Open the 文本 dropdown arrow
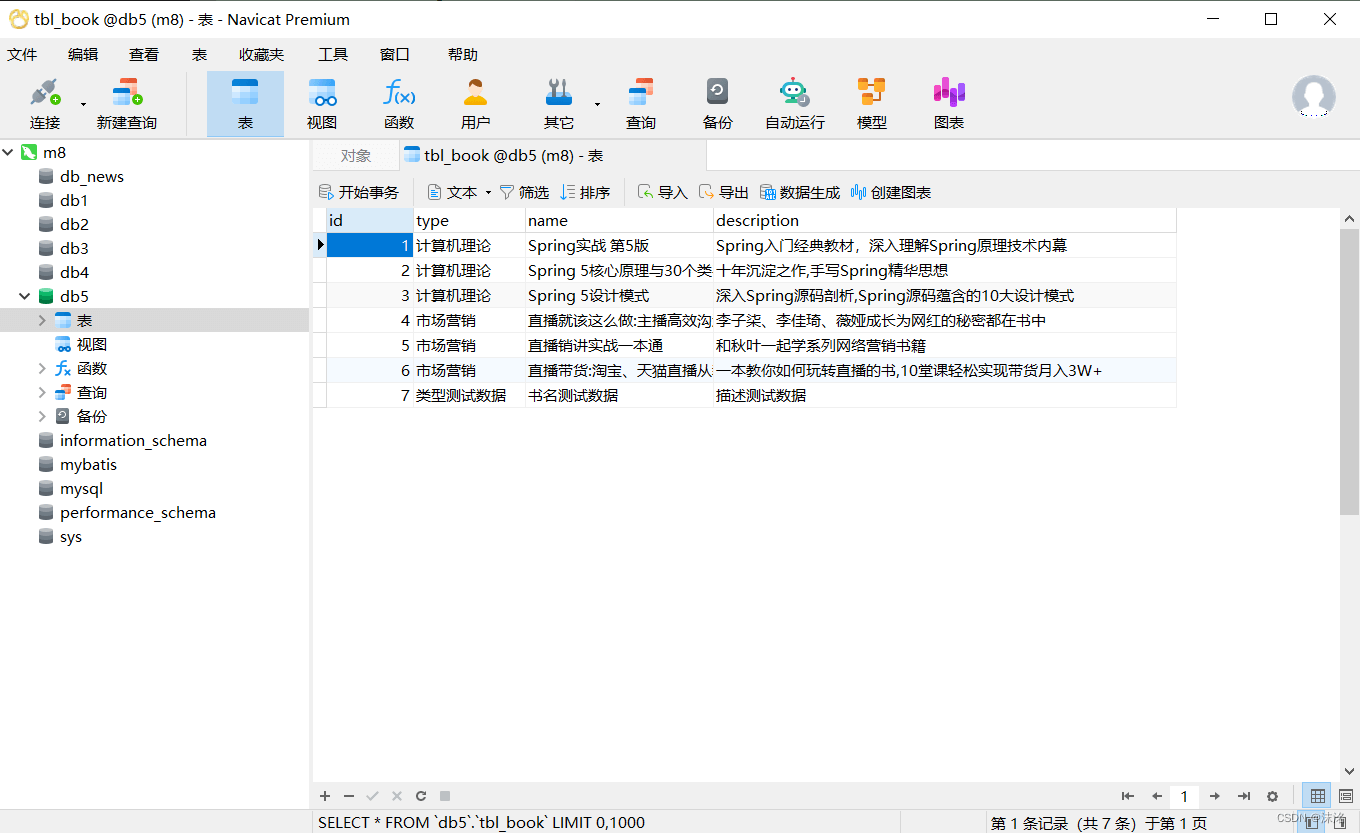Viewport: 1360px width, 833px height. [488, 193]
